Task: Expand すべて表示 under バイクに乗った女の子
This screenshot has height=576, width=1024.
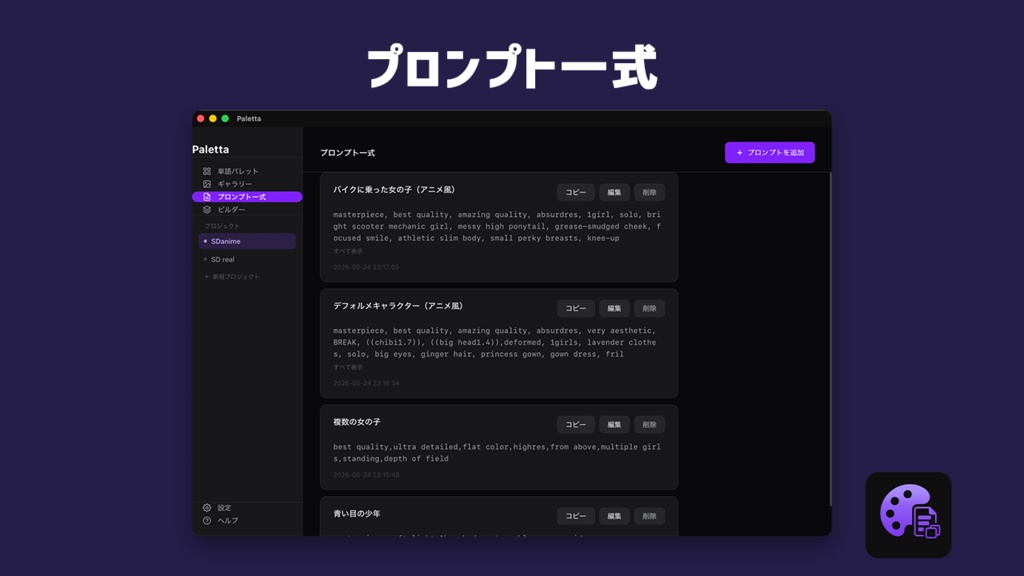Action: click(x=348, y=251)
